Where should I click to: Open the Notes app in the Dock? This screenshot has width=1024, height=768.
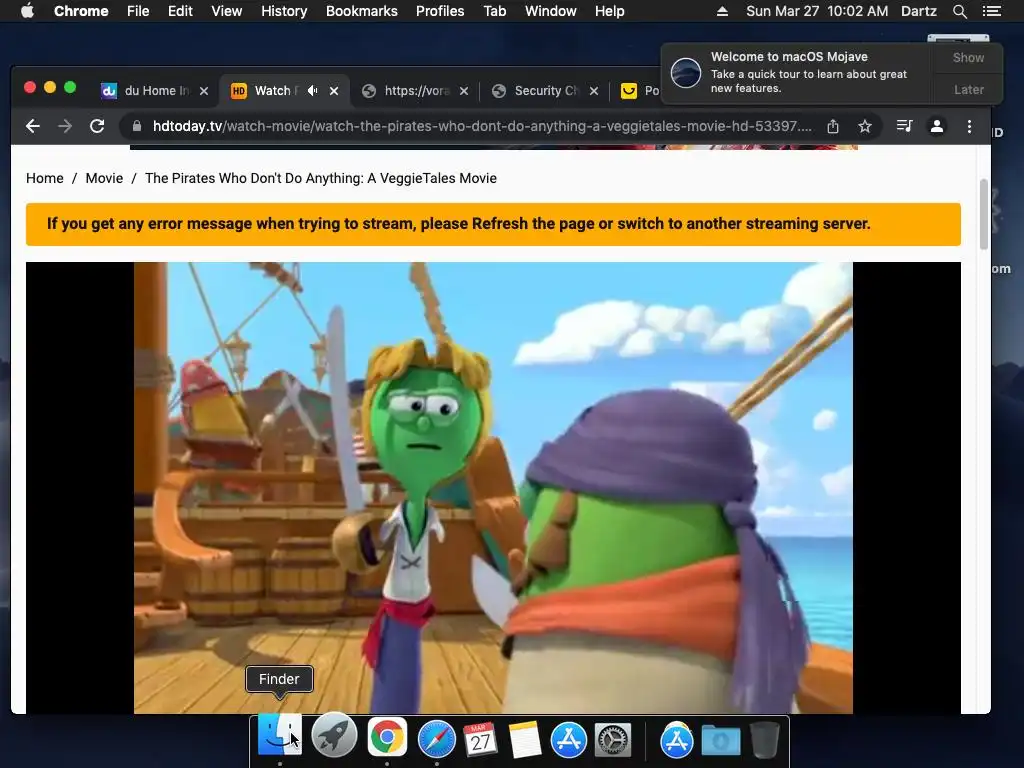tap(524, 739)
